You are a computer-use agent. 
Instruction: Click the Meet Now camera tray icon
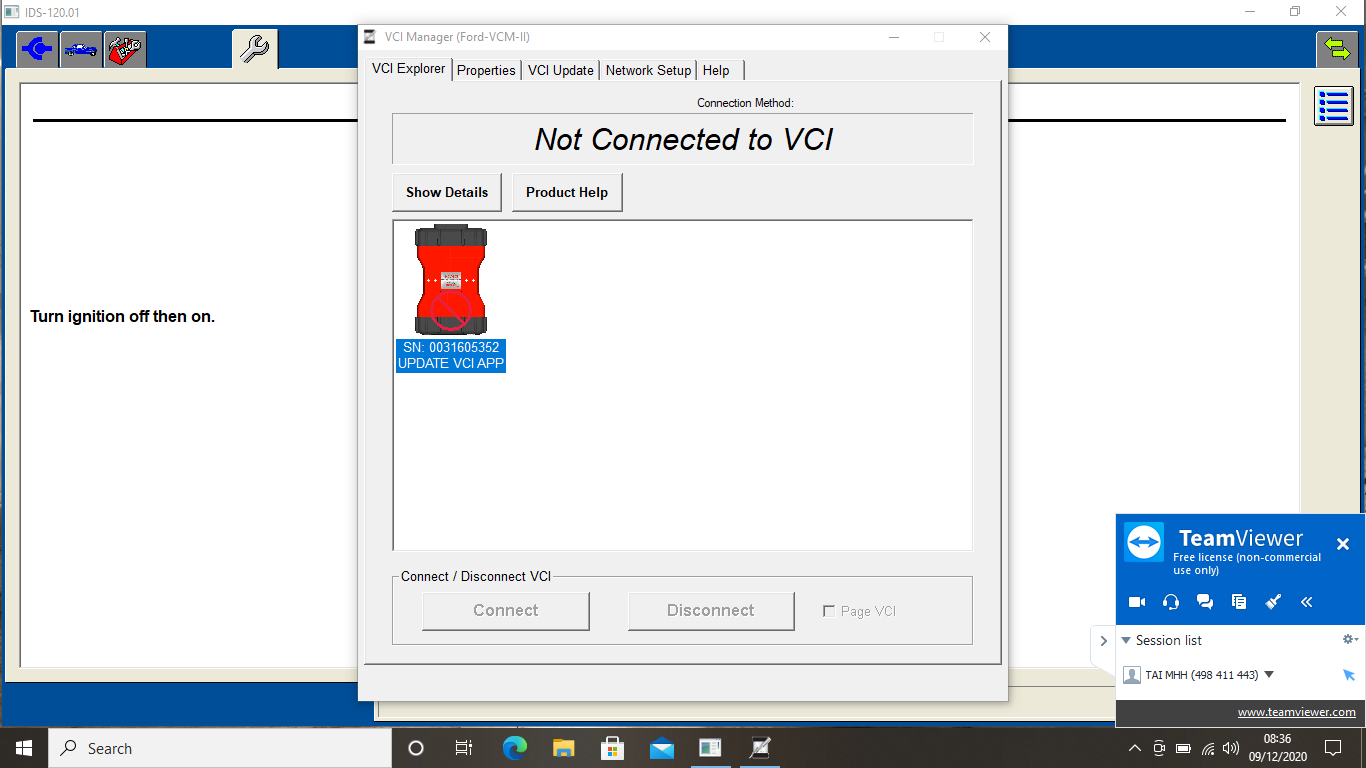pos(1159,748)
